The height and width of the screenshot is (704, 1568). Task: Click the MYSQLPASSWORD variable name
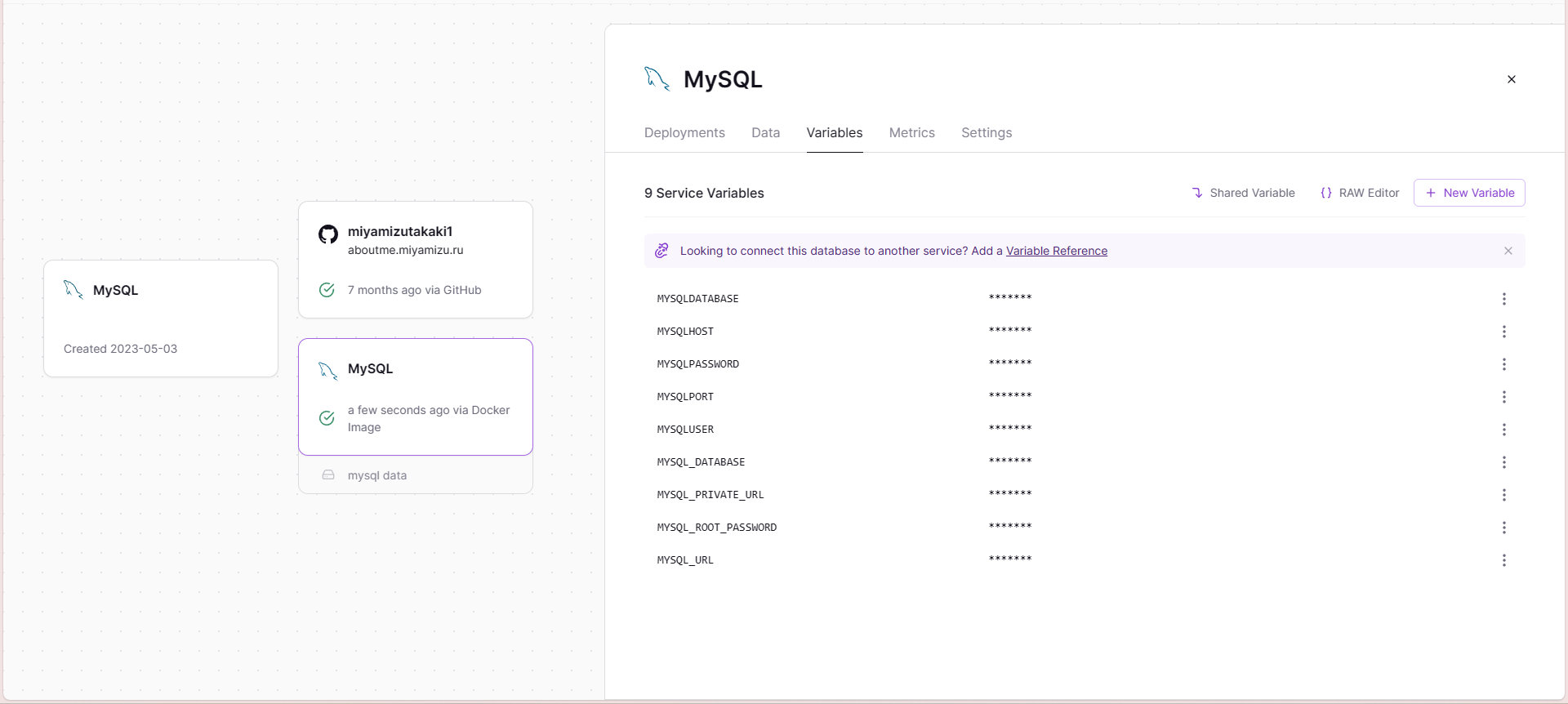(697, 364)
